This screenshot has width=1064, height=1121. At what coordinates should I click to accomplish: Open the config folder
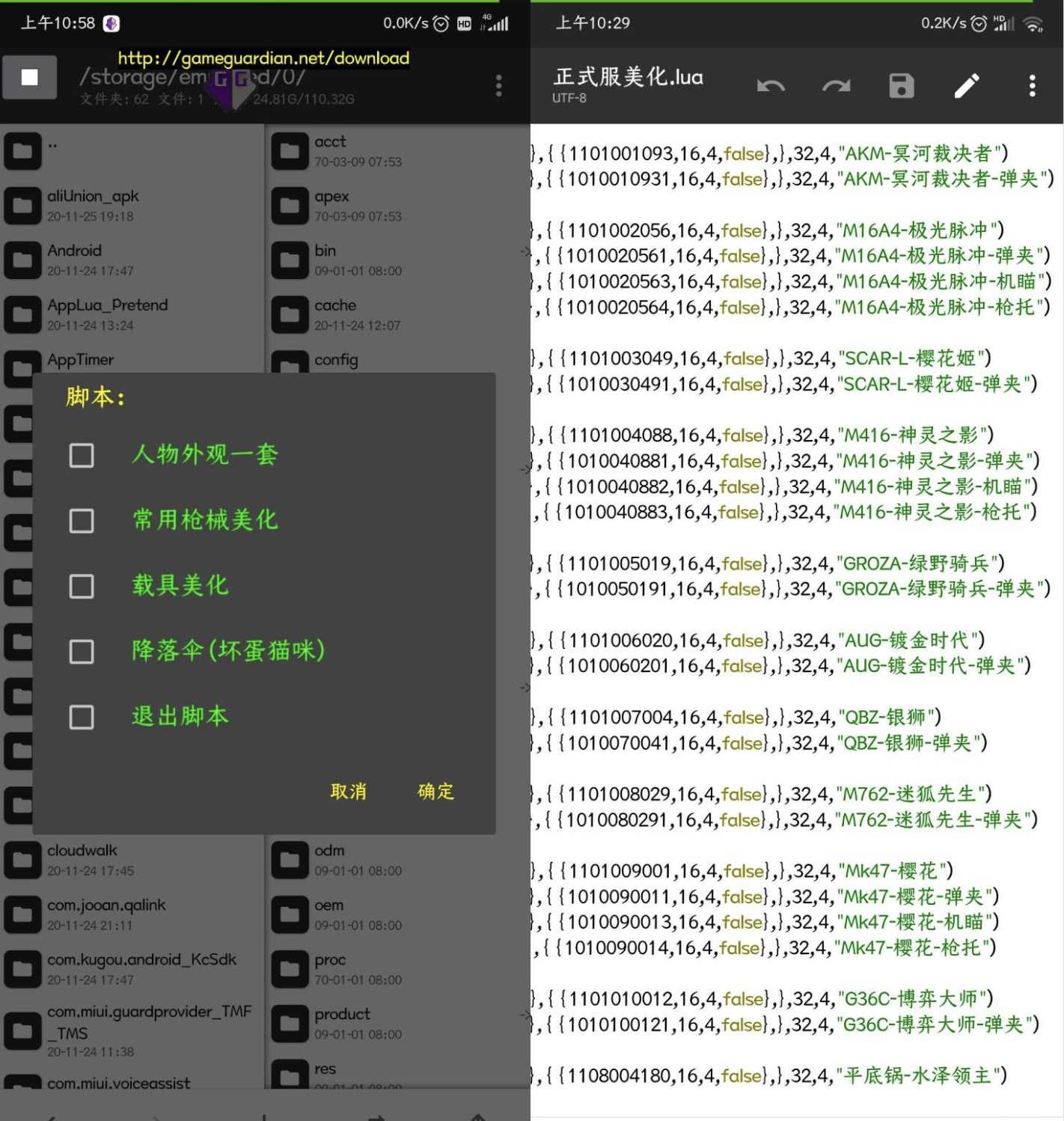tap(398, 361)
